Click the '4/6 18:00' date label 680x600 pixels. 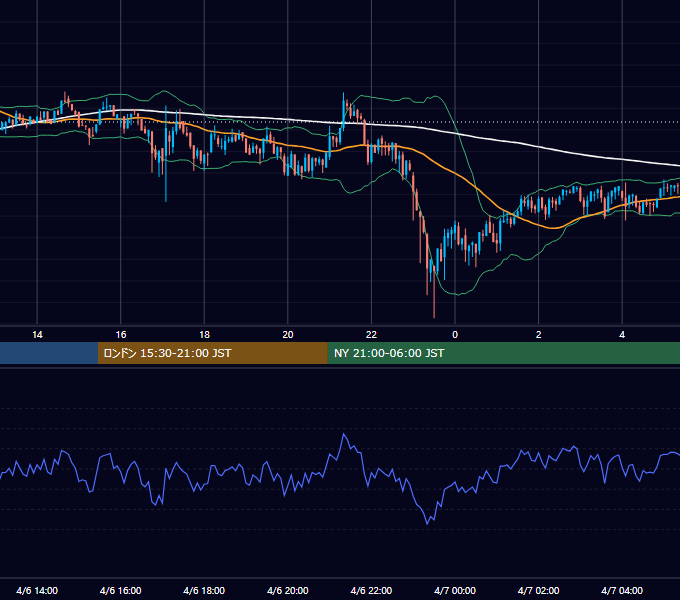[204, 590]
